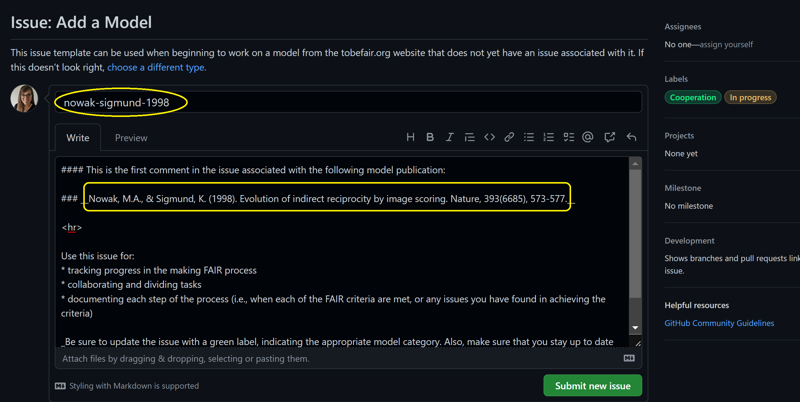Screen dimensions: 800x402
Task: Click 'tracking progress in the making FAIR process'
Action: pyautogui.click(x=162, y=270)
